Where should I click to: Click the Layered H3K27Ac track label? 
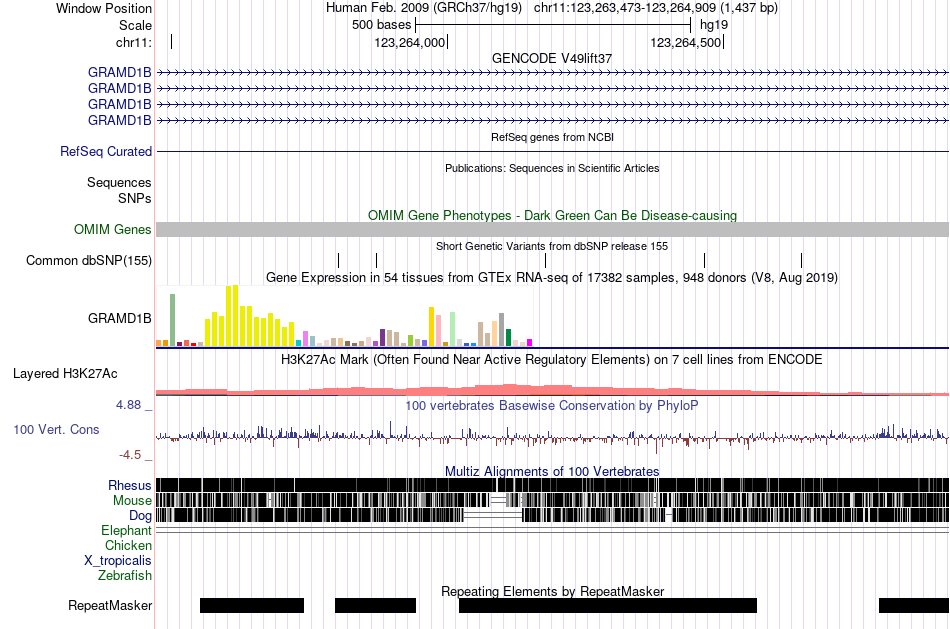click(65, 373)
